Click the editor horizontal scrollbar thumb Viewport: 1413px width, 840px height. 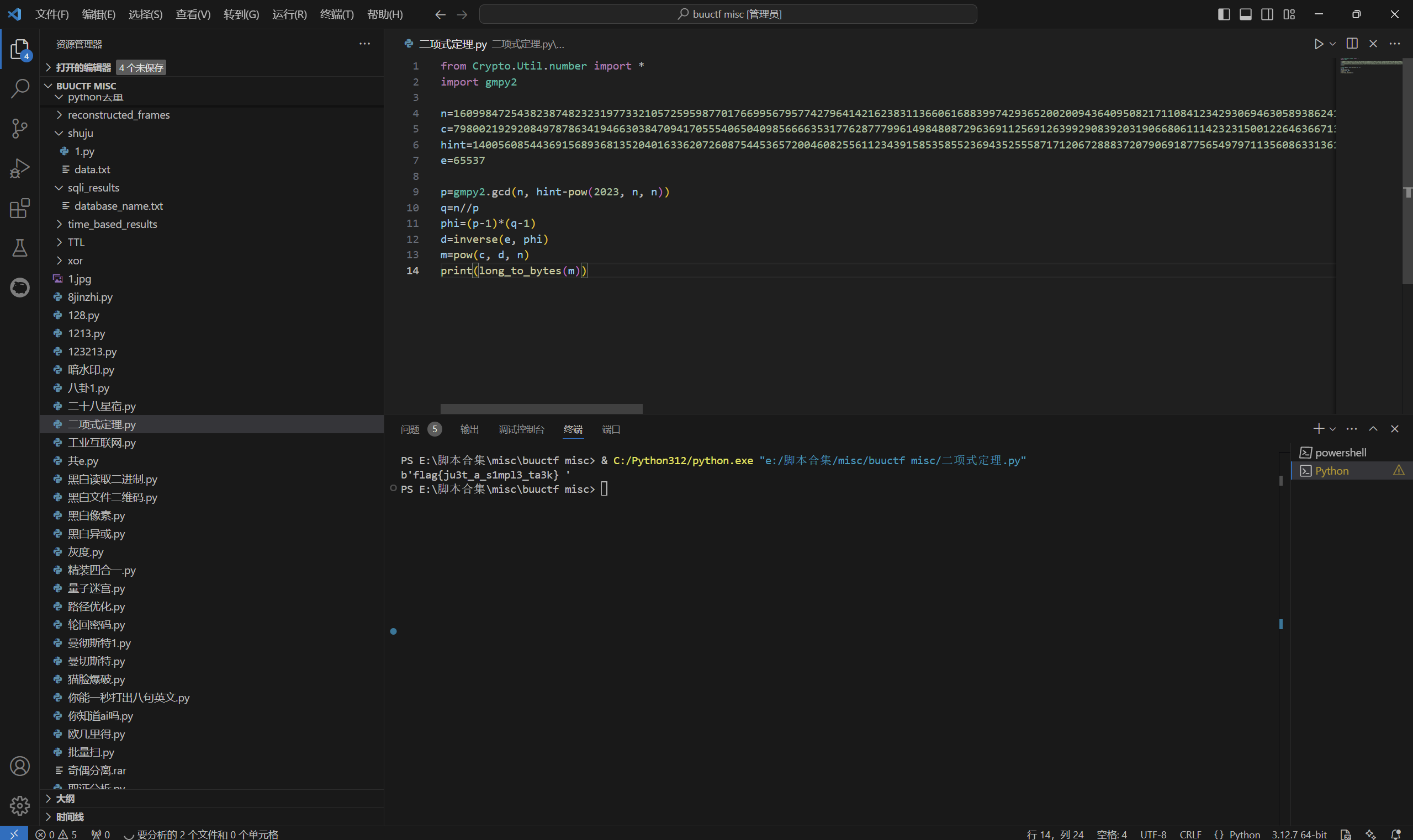coord(542,408)
